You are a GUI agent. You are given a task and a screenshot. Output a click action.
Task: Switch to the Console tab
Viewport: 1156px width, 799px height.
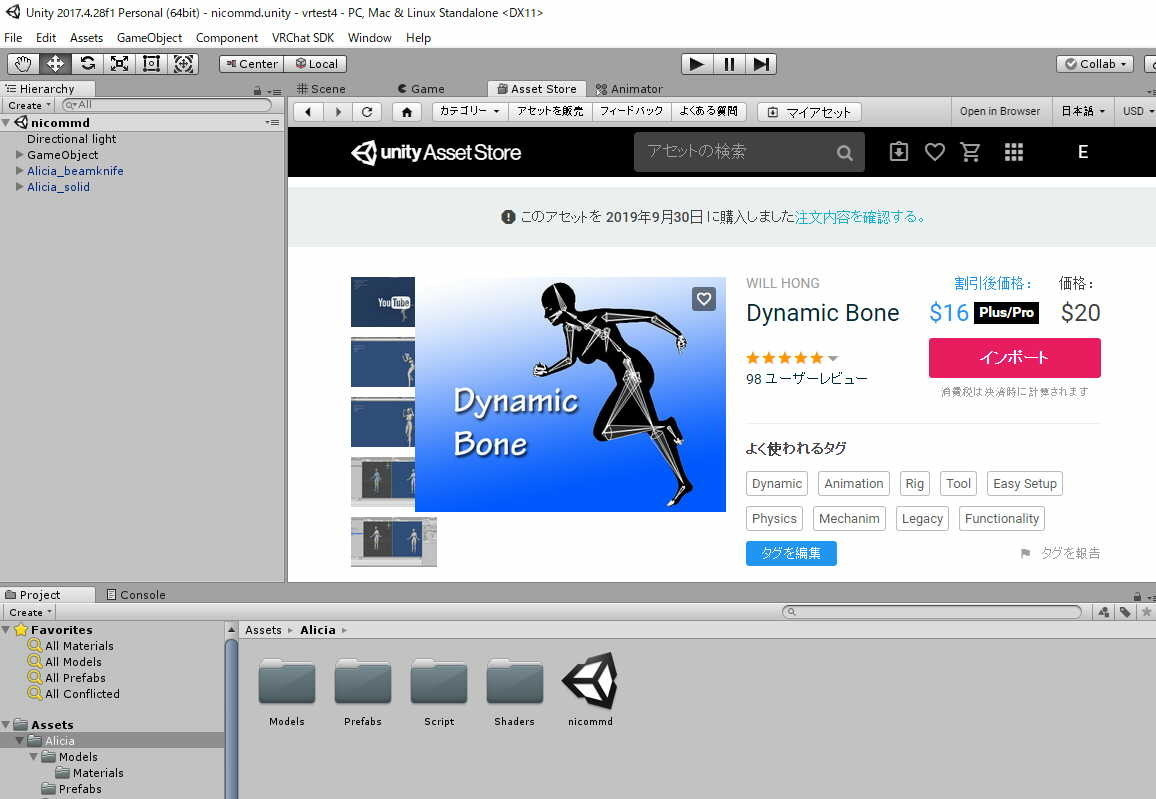click(x=136, y=594)
